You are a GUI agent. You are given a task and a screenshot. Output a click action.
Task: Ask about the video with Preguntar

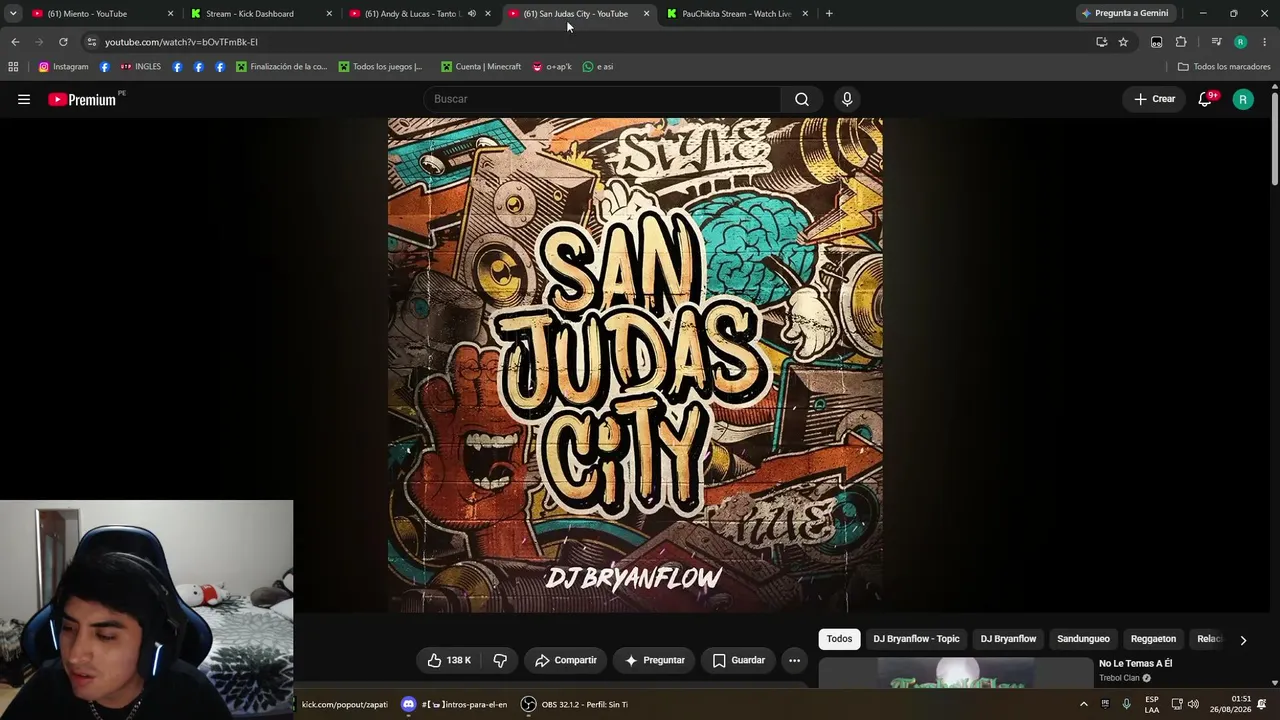(655, 660)
